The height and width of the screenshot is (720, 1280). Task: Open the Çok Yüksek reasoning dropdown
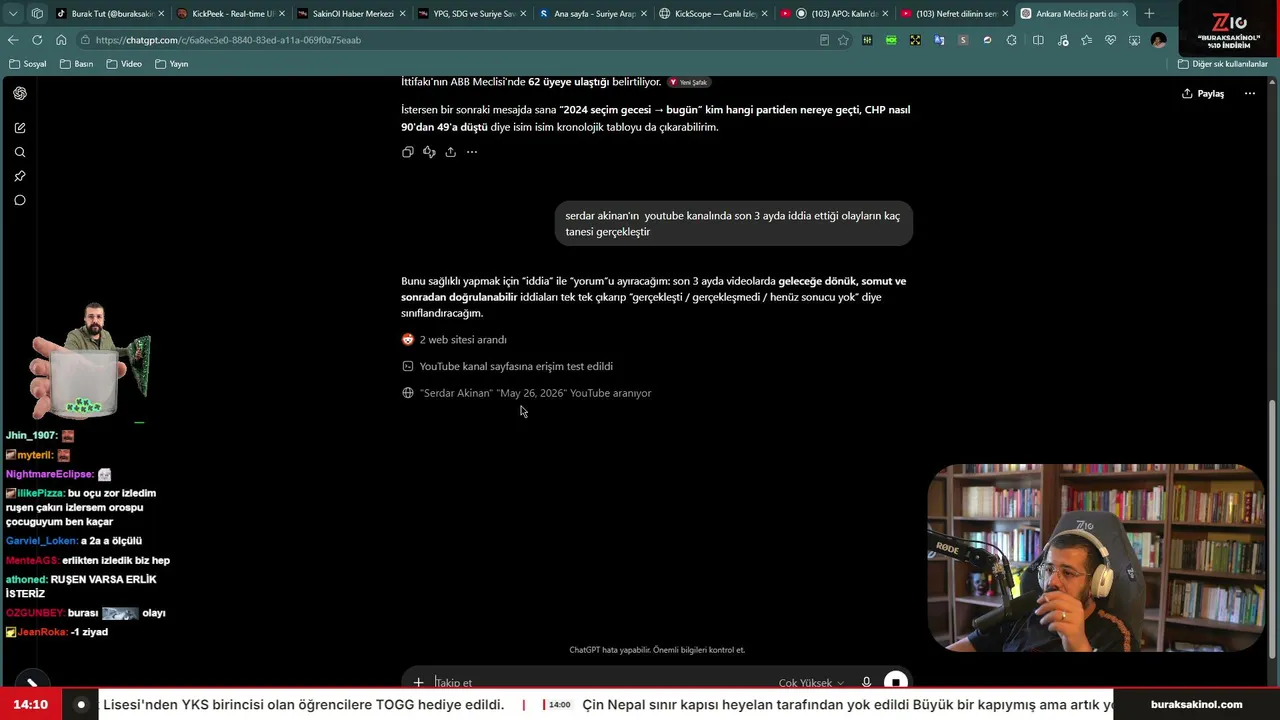pos(811,683)
